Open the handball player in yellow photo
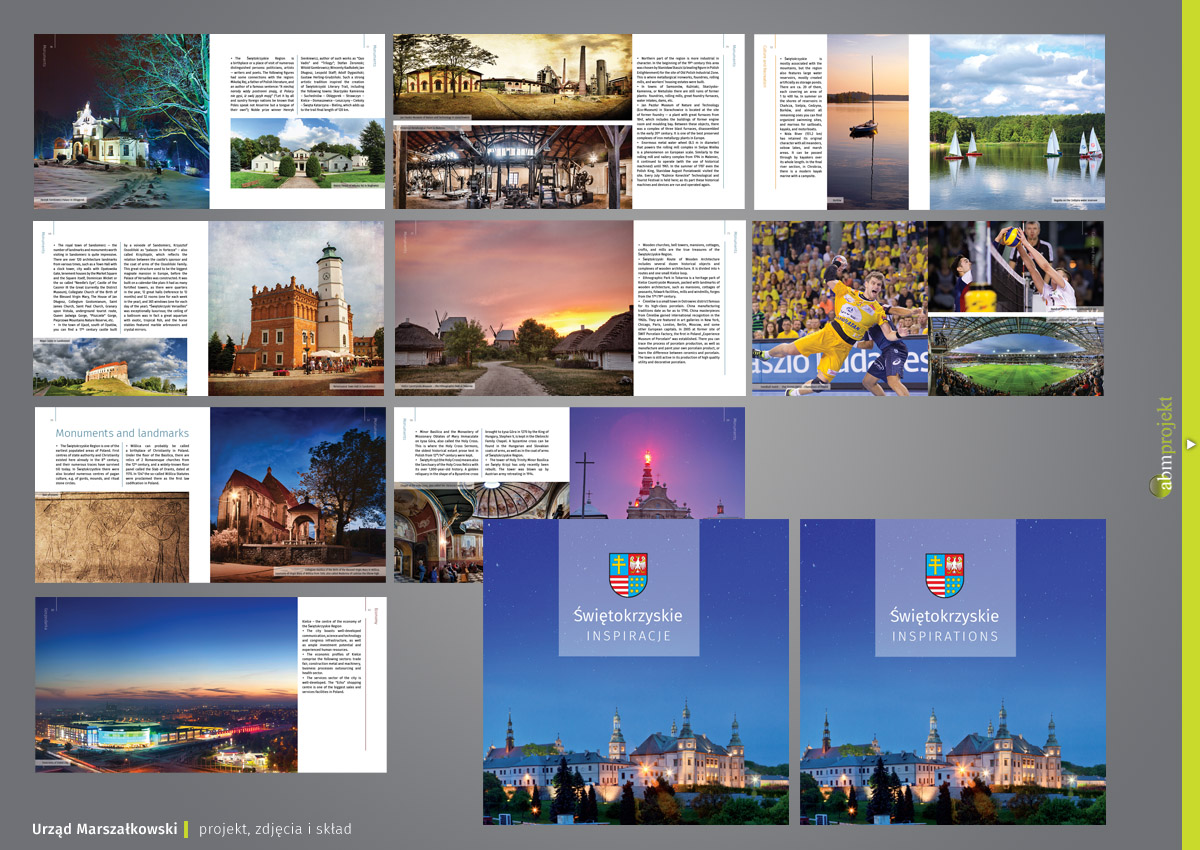1200x850 pixels. click(x=839, y=308)
